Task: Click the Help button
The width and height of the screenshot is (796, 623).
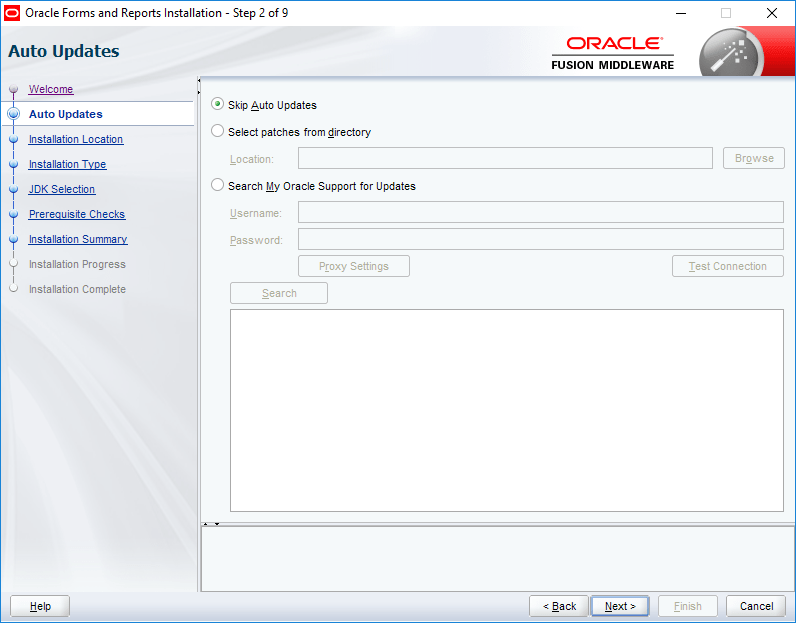Action: coord(40,606)
